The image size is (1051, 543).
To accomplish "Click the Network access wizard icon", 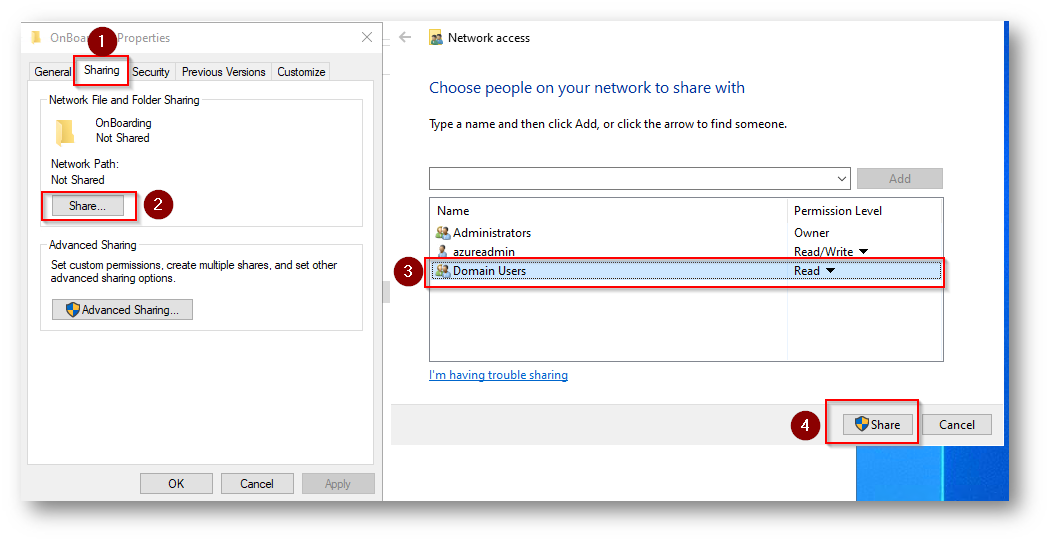I will [x=436, y=38].
